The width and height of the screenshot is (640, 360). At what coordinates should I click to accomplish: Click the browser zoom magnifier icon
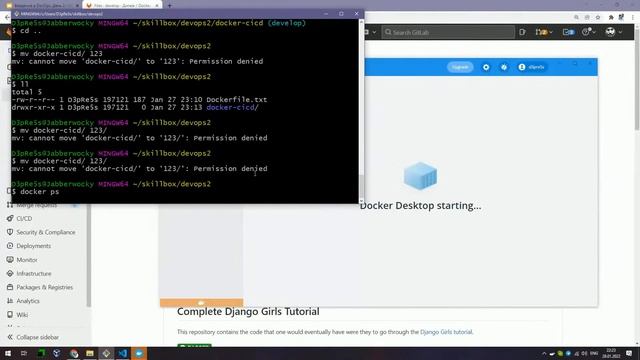click(576, 18)
